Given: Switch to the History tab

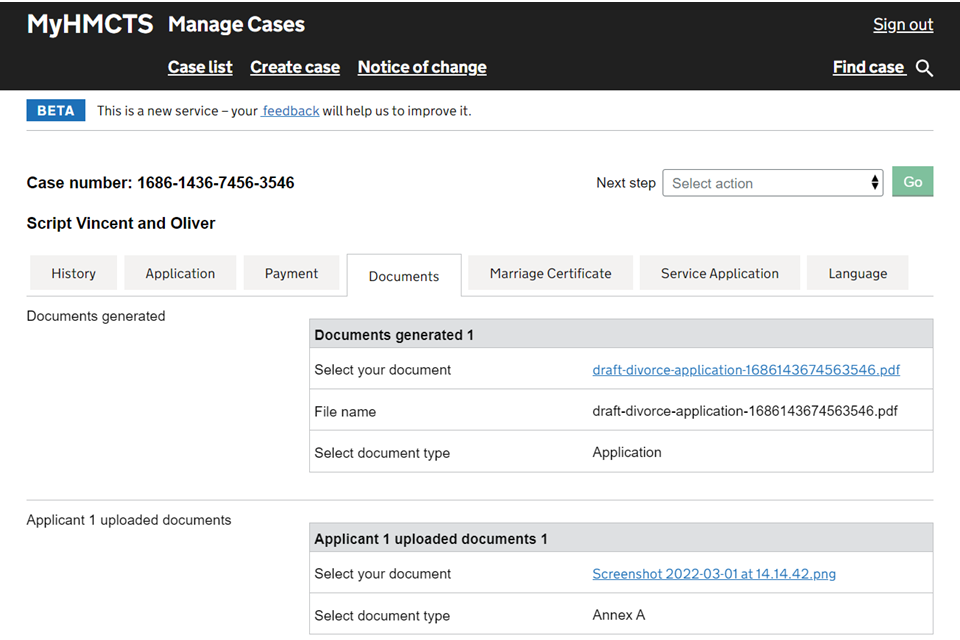Looking at the screenshot, I should point(73,273).
